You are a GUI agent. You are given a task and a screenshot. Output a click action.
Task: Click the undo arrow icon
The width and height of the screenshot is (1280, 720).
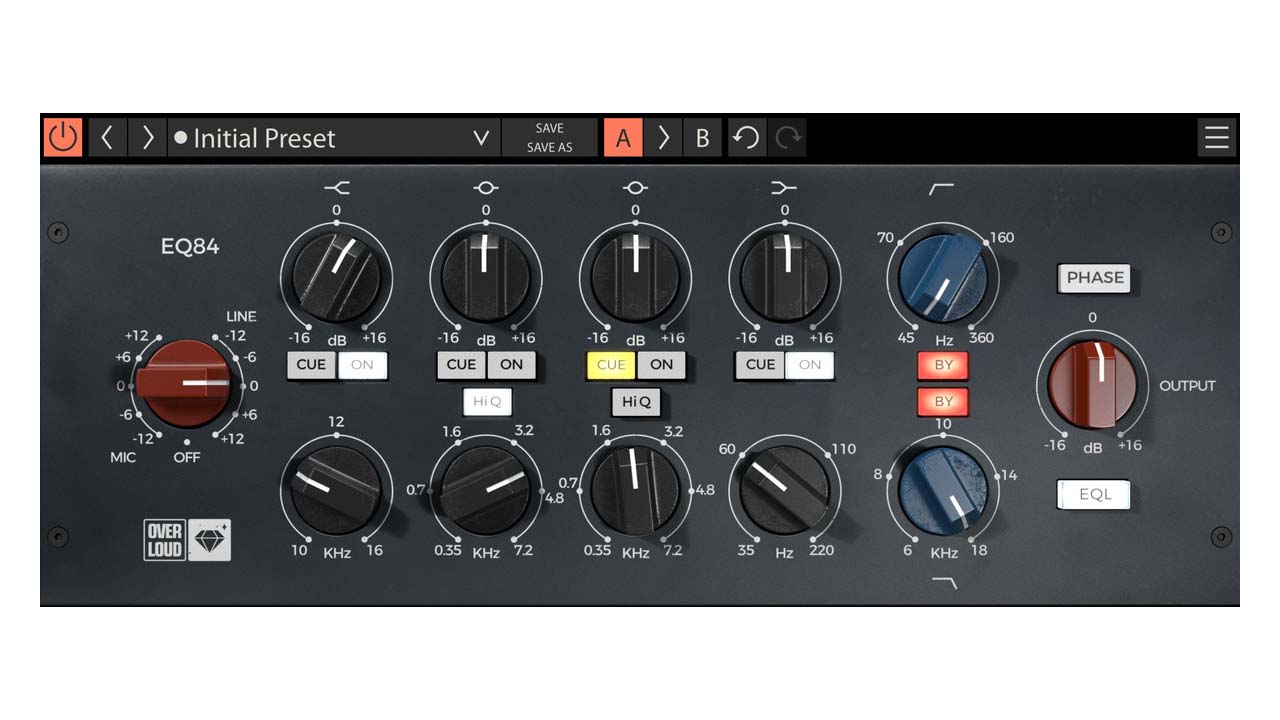(745, 138)
